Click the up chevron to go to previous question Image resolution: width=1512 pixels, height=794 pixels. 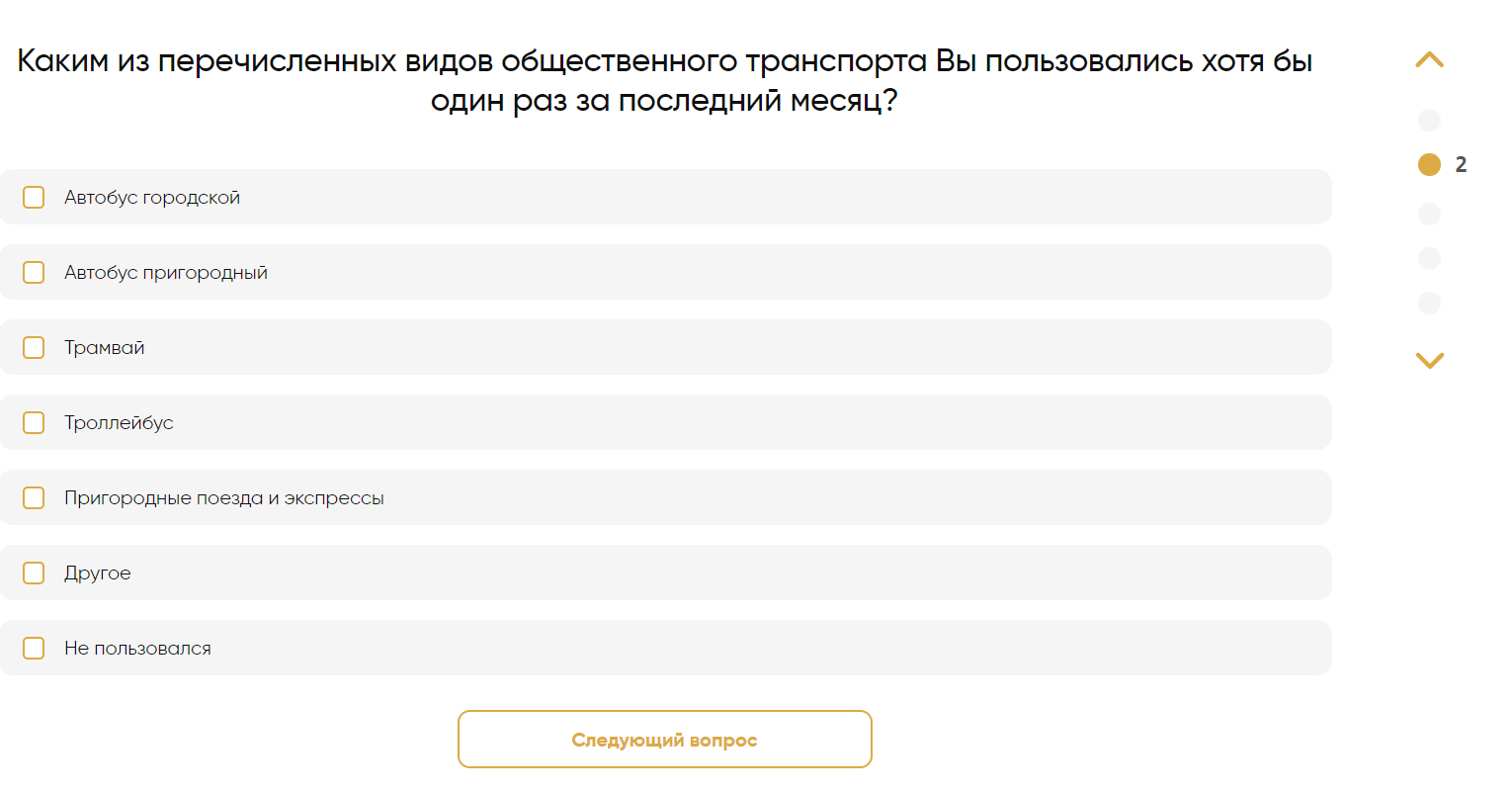point(1429,59)
